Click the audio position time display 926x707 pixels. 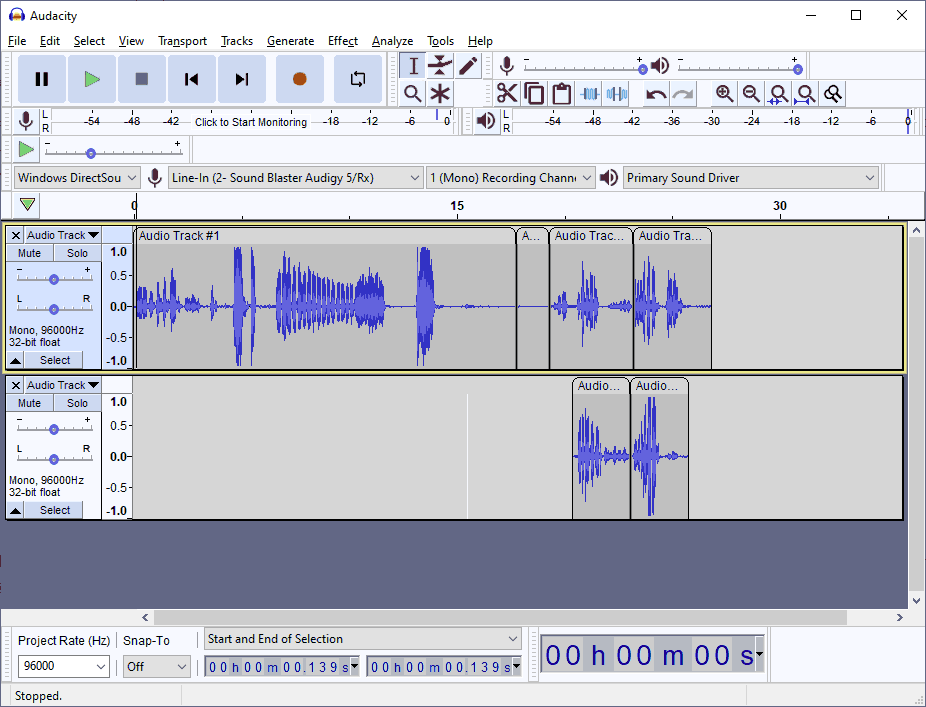pyautogui.click(x=652, y=654)
